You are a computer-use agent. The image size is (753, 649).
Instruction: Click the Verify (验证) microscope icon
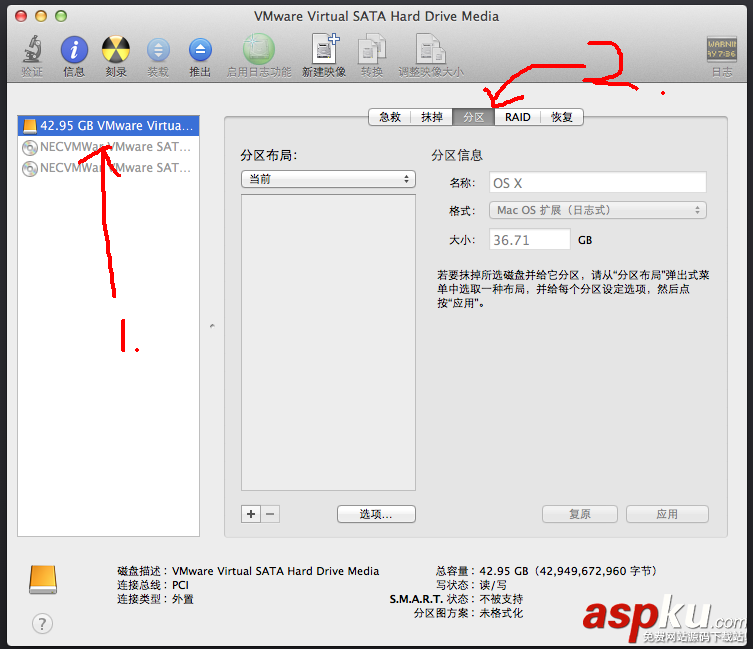pyautogui.click(x=32, y=49)
